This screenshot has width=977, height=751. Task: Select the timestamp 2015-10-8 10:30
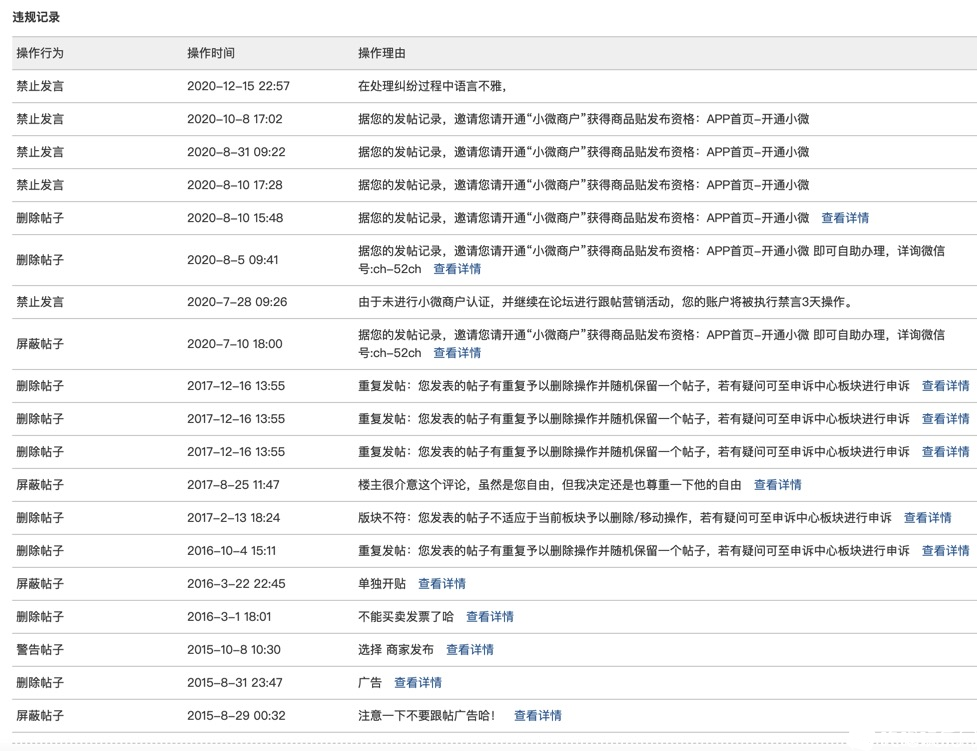tap(234, 650)
